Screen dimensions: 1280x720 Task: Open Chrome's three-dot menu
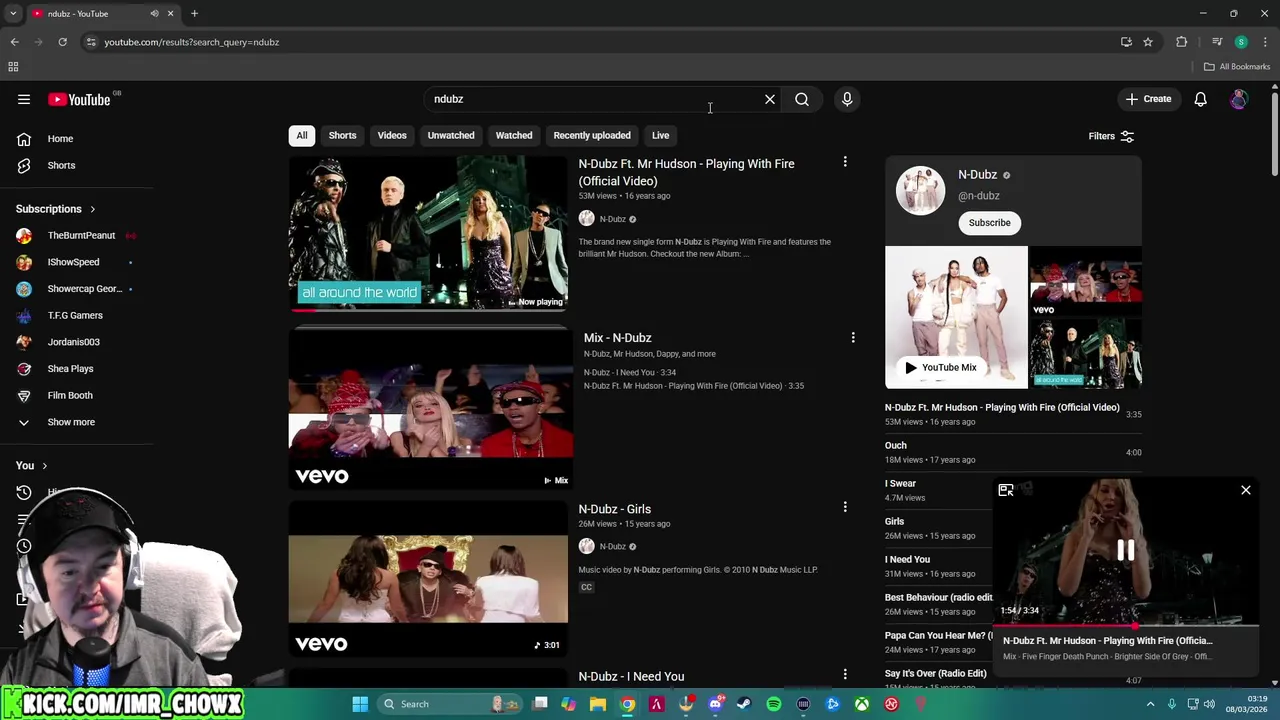tap(1265, 42)
